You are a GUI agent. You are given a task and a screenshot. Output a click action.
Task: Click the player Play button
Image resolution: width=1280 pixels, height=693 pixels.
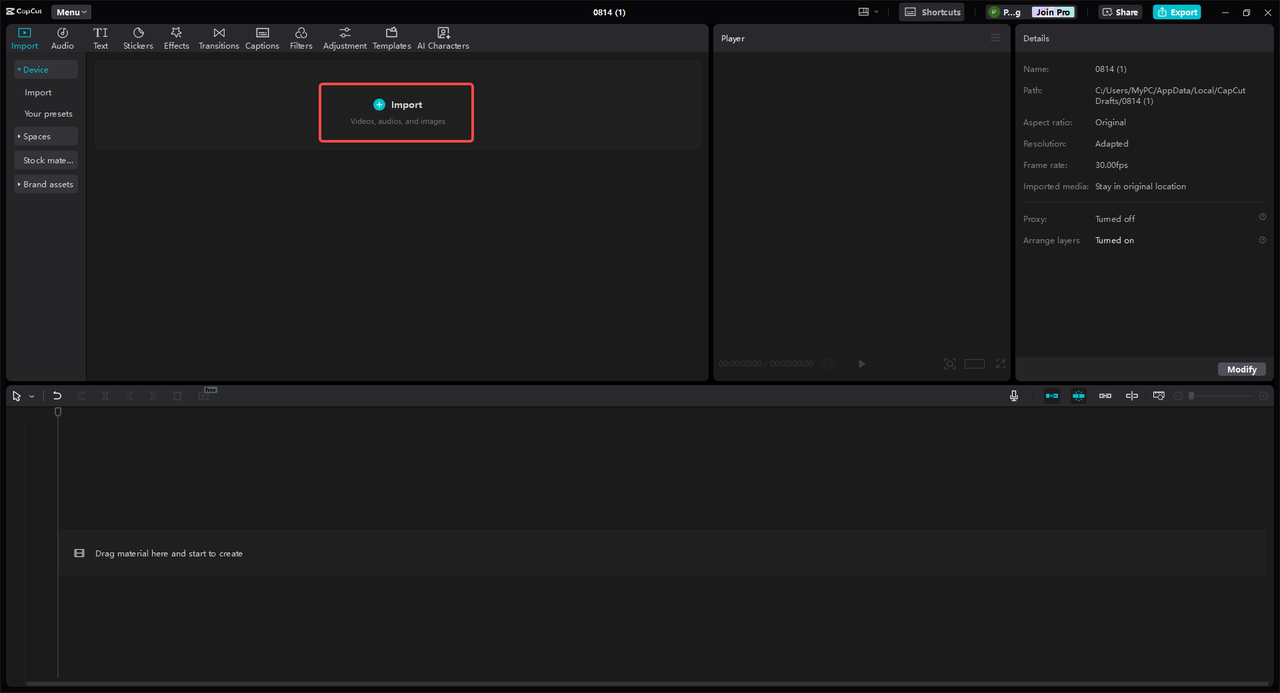click(862, 364)
